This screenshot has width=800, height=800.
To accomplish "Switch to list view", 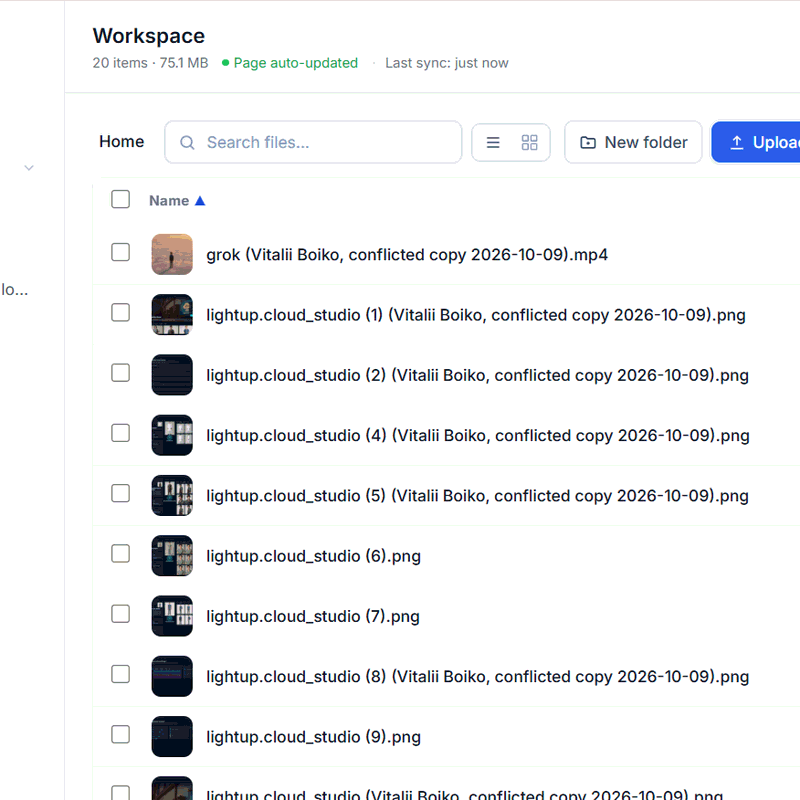I will point(493,142).
